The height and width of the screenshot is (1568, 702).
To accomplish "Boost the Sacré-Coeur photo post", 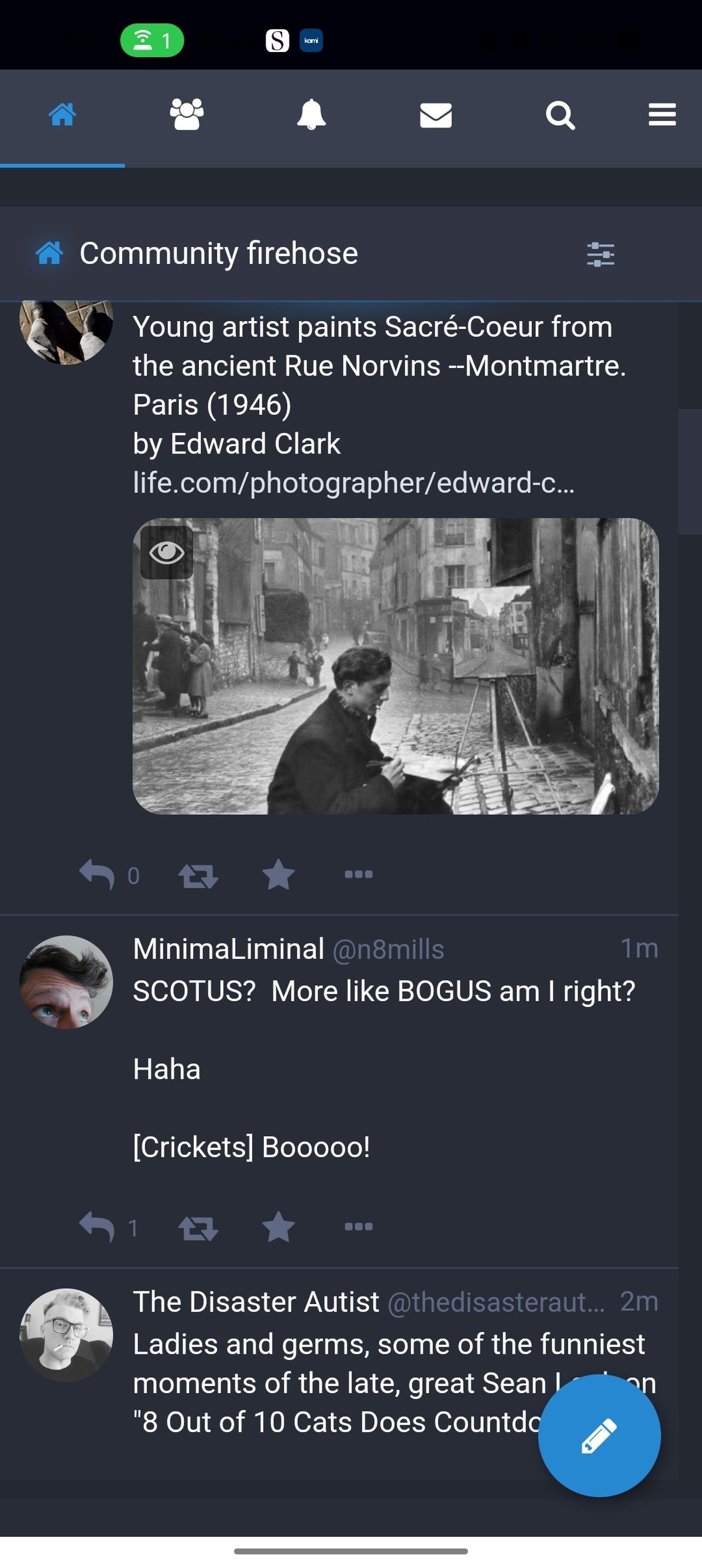I will (x=197, y=875).
